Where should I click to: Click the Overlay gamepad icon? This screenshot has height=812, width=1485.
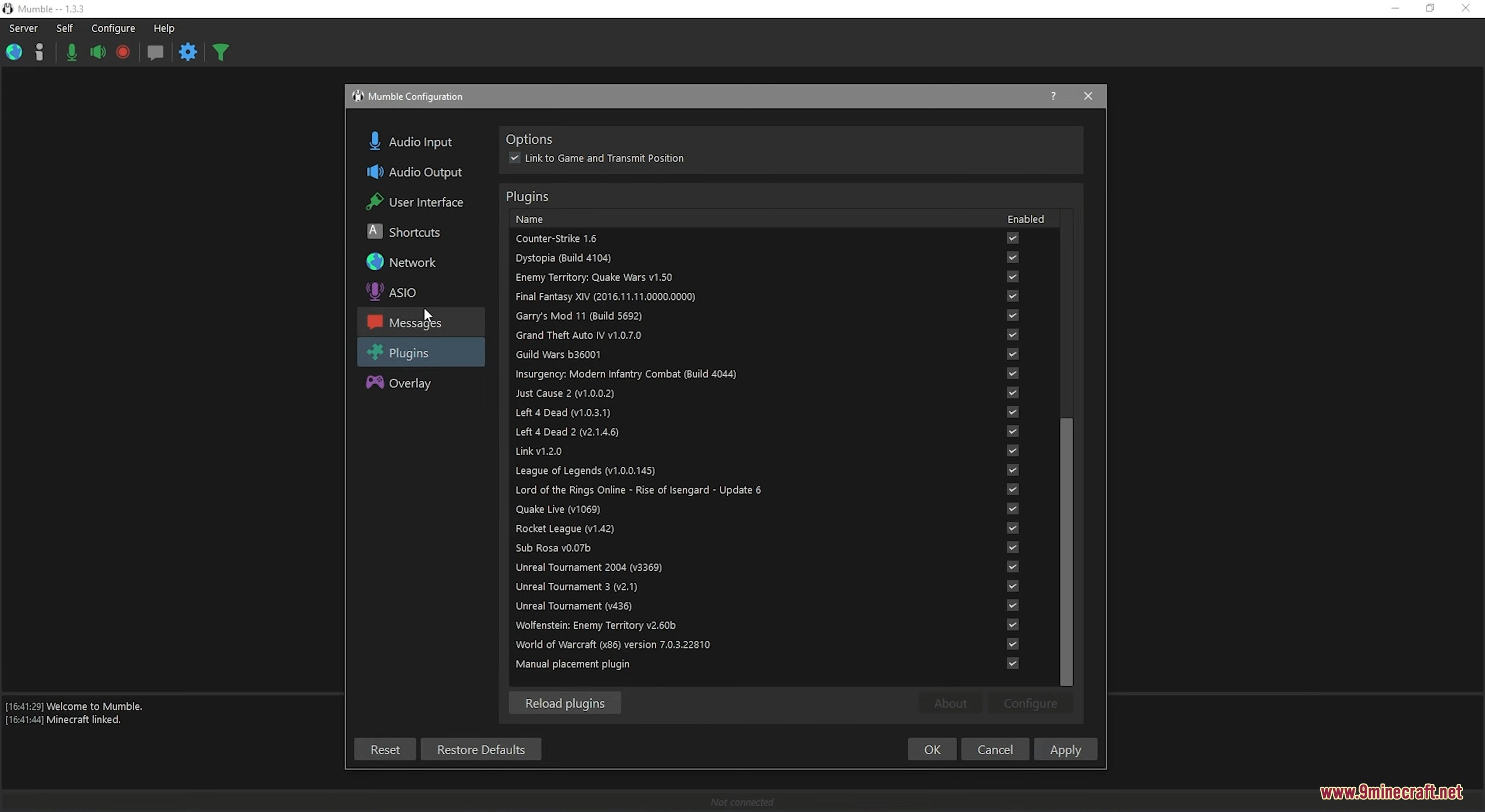coord(375,382)
